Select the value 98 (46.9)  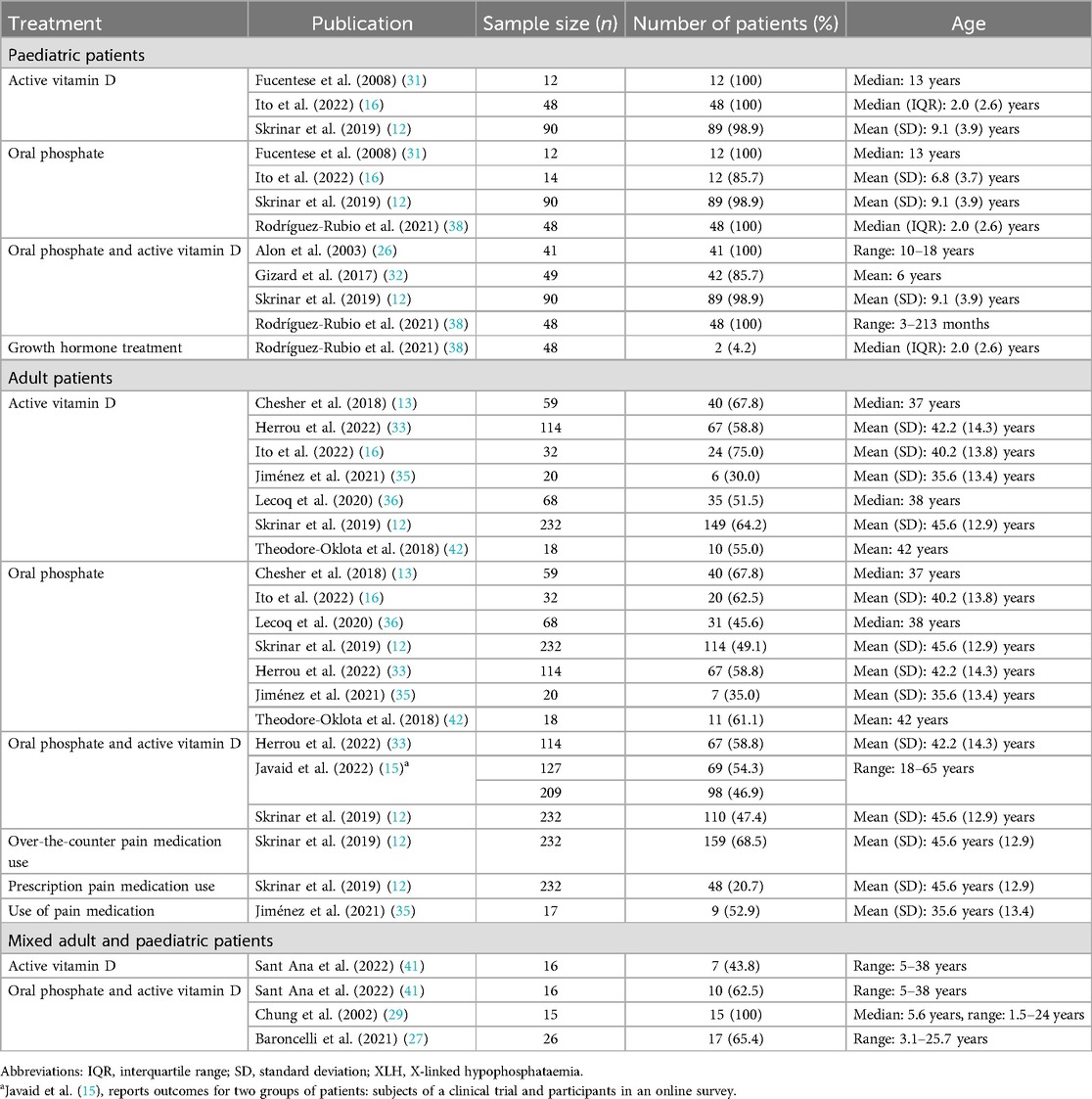(x=735, y=793)
